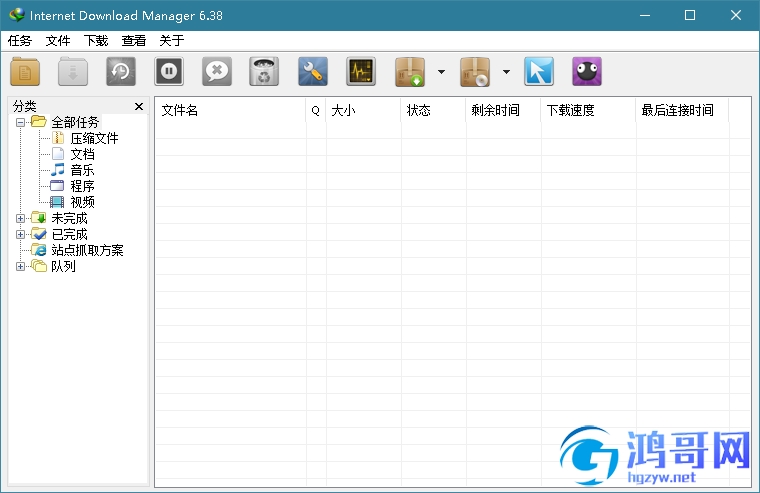Sort by the 文件名 column header
Image resolution: width=760 pixels, height=493 pixels.
click(230, 111)
